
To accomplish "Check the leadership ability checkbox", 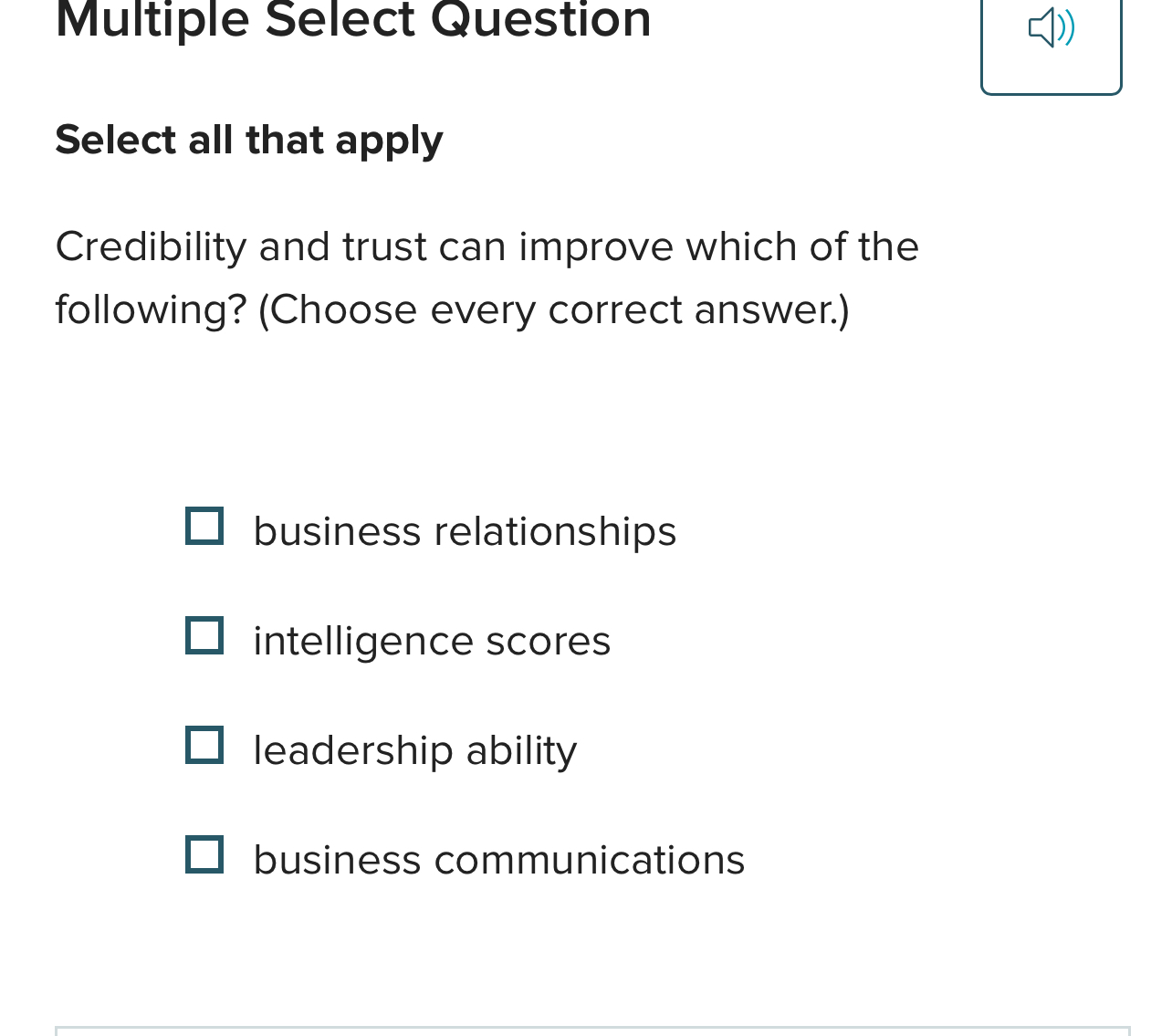I will (204, 746).
